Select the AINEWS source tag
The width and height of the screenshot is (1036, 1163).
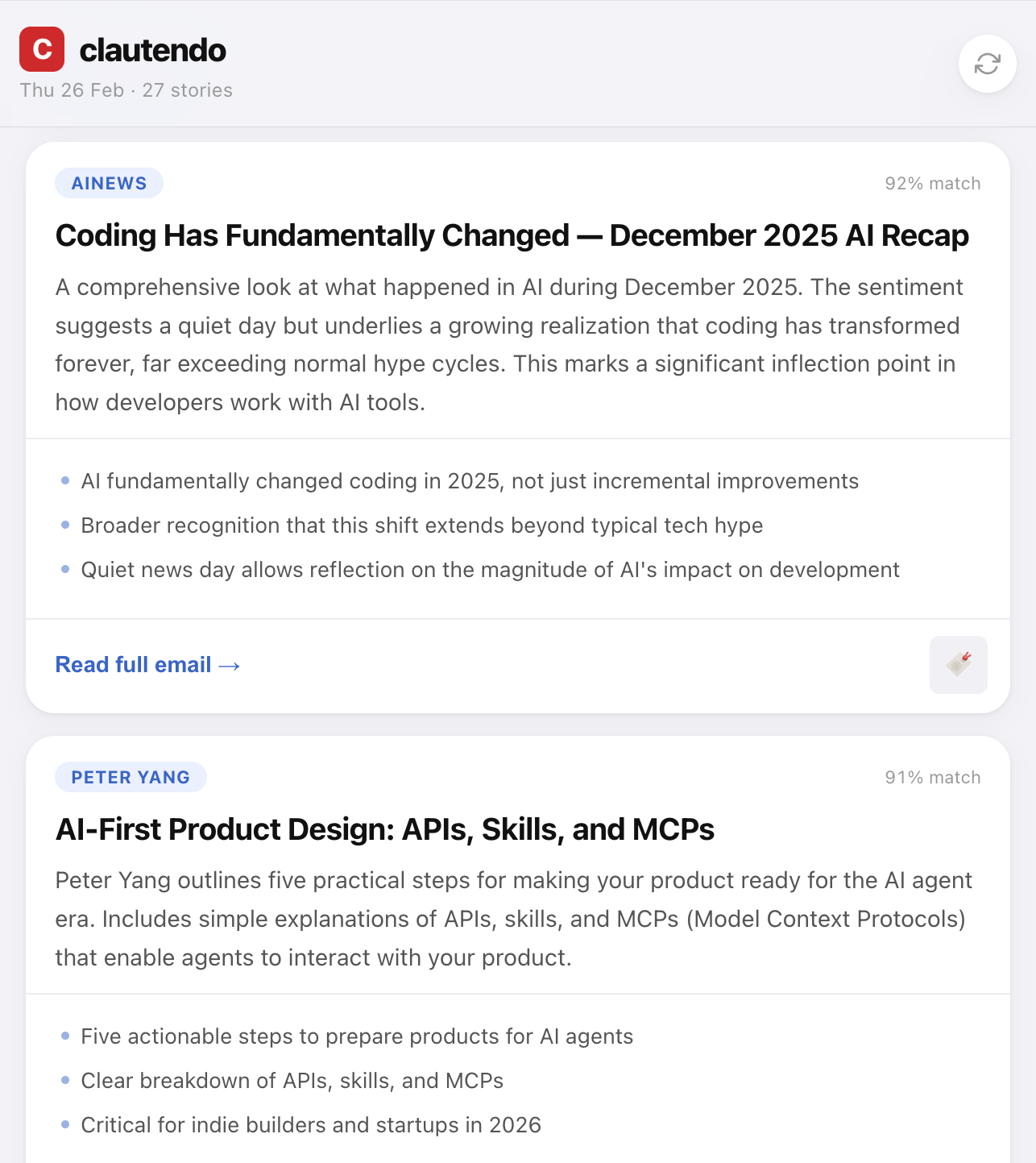click(109, 183)
